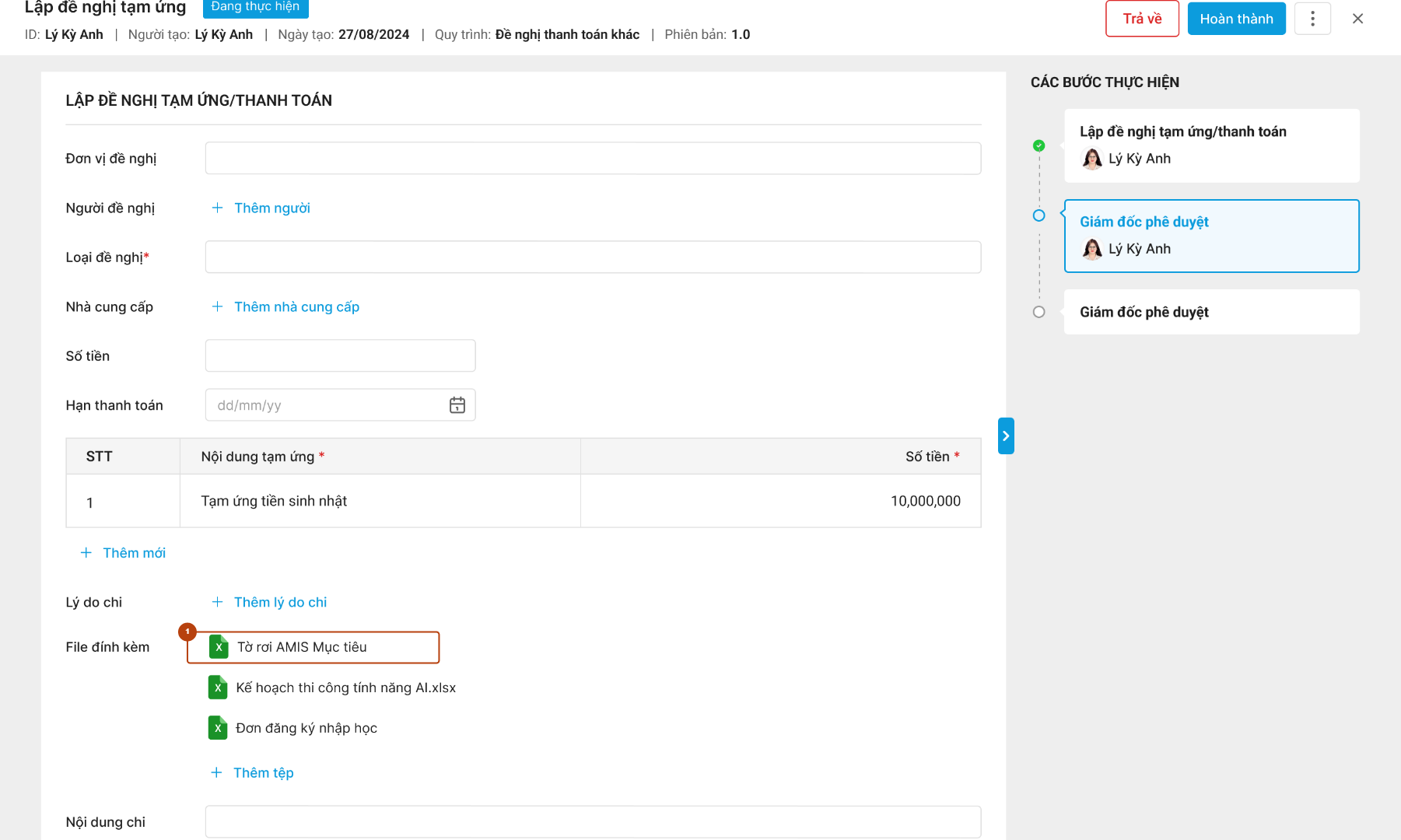The width and height of the screenshot is (1401, 840).
Task: Click the Số tiền input field
Action: (340, 356)
